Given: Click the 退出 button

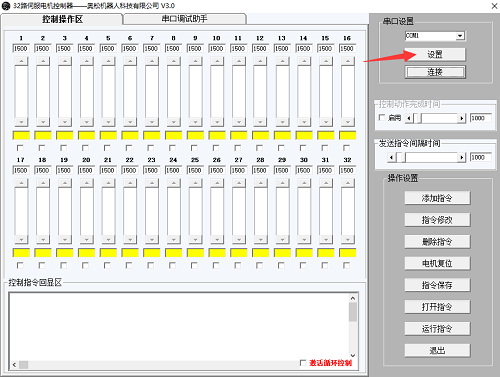Looking at the screenshot, I should tap(437, 350).
